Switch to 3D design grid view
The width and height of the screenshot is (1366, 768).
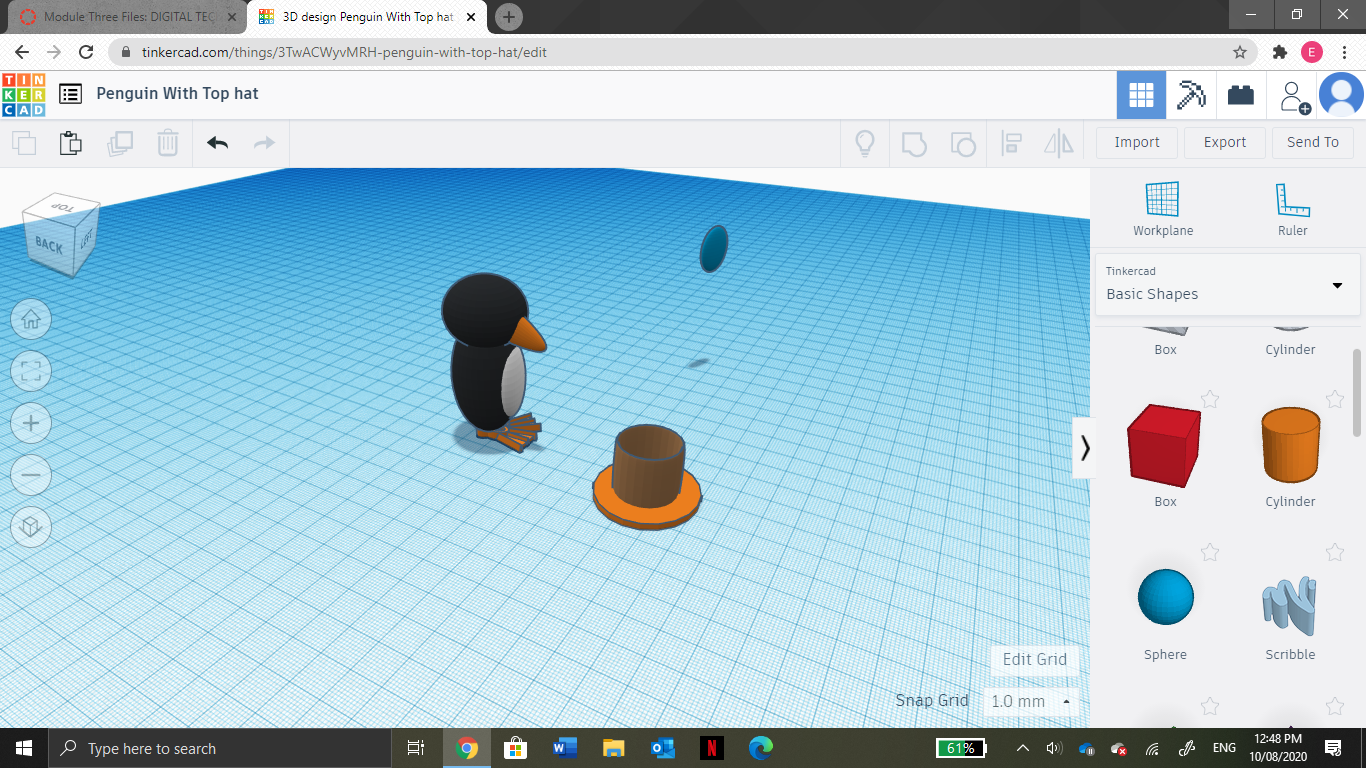(1141, 95)
